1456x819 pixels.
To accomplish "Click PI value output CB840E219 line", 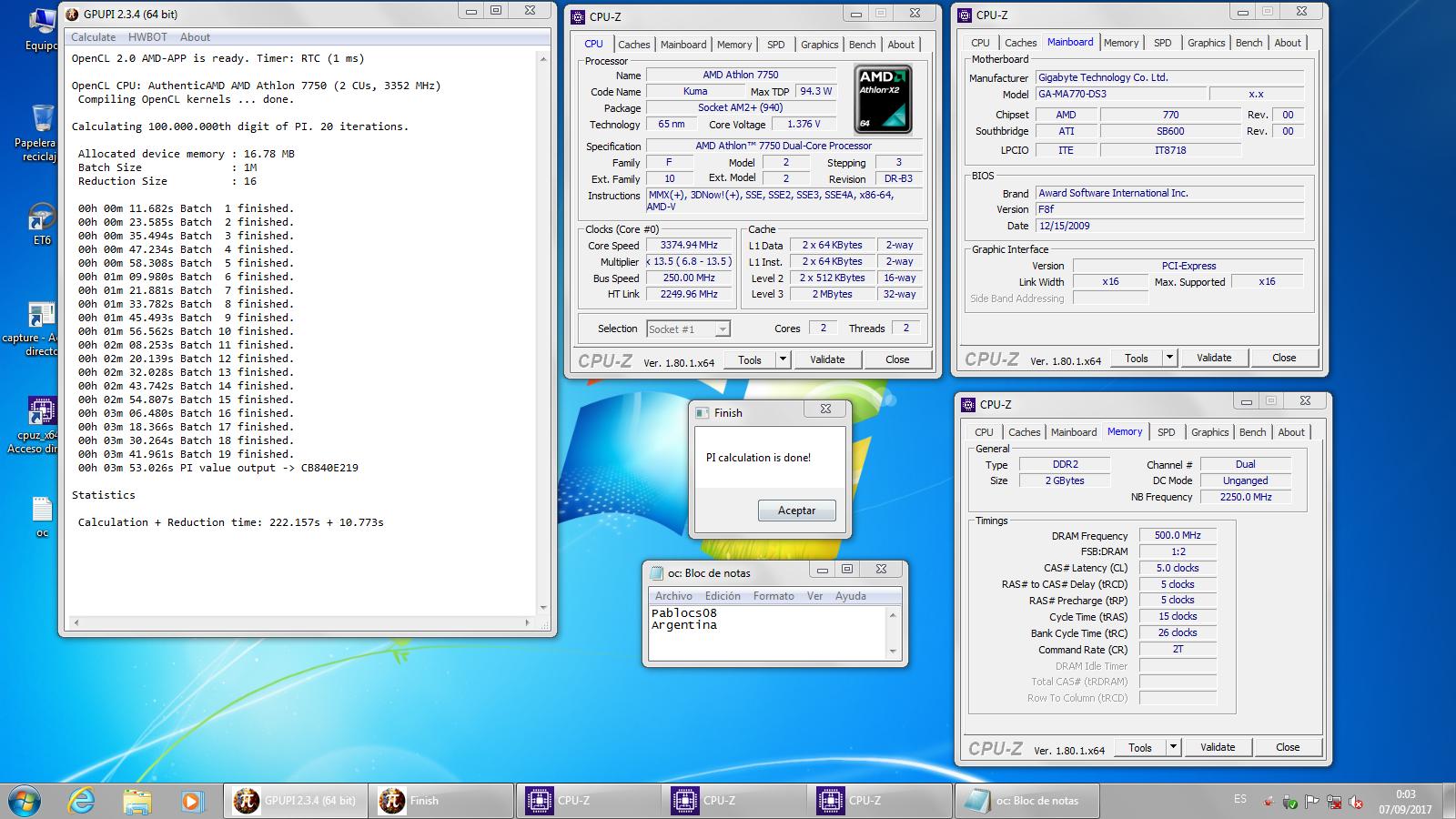I will tap(218, 468).
